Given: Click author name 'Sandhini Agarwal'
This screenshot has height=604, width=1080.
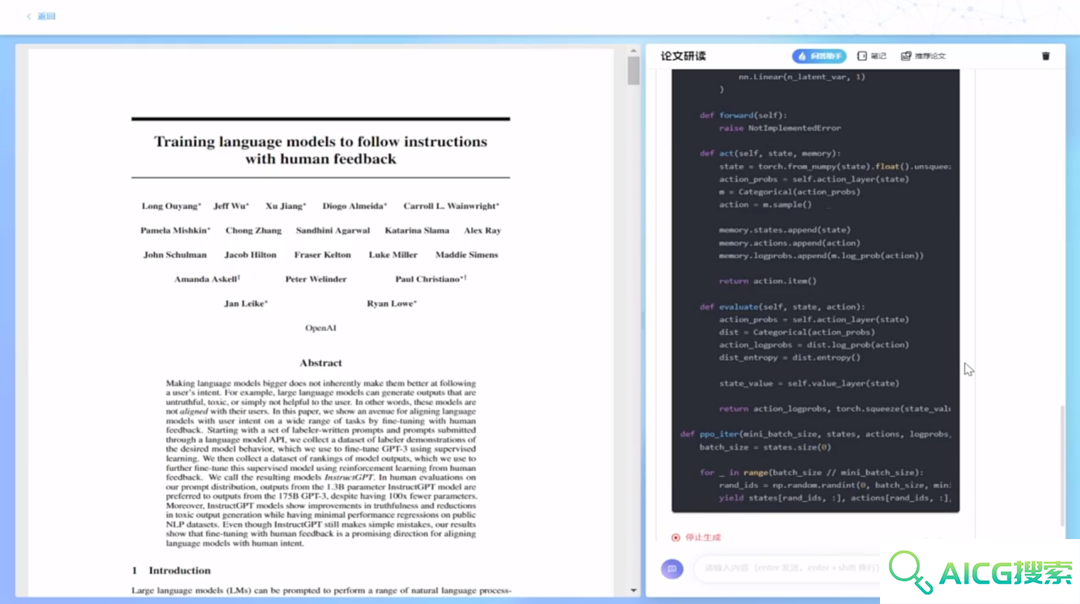Looking at the screenshot, I should pyautogui.click(x=333, y=230).
